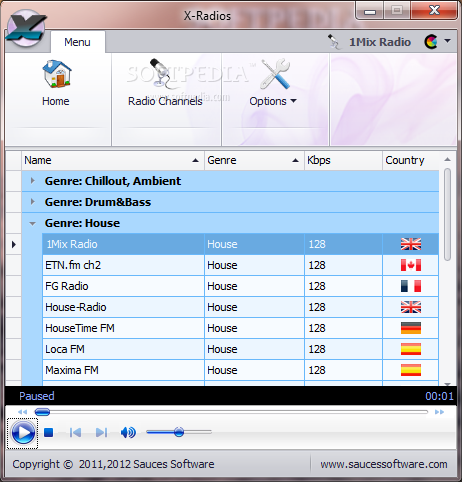Adjust the volume slider handle
Viewport: 462px width, 482px height.
coord(179,432)
